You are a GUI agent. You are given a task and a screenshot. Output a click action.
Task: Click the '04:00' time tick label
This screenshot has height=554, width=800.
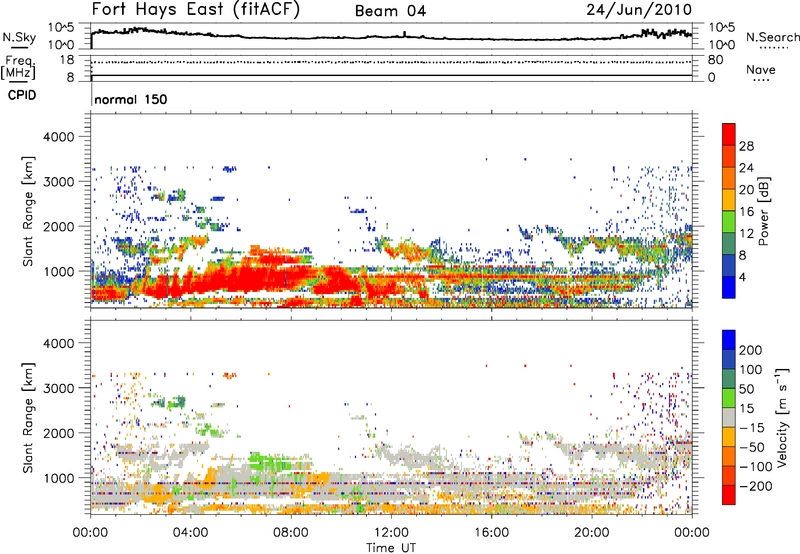[x=190, y=533]
